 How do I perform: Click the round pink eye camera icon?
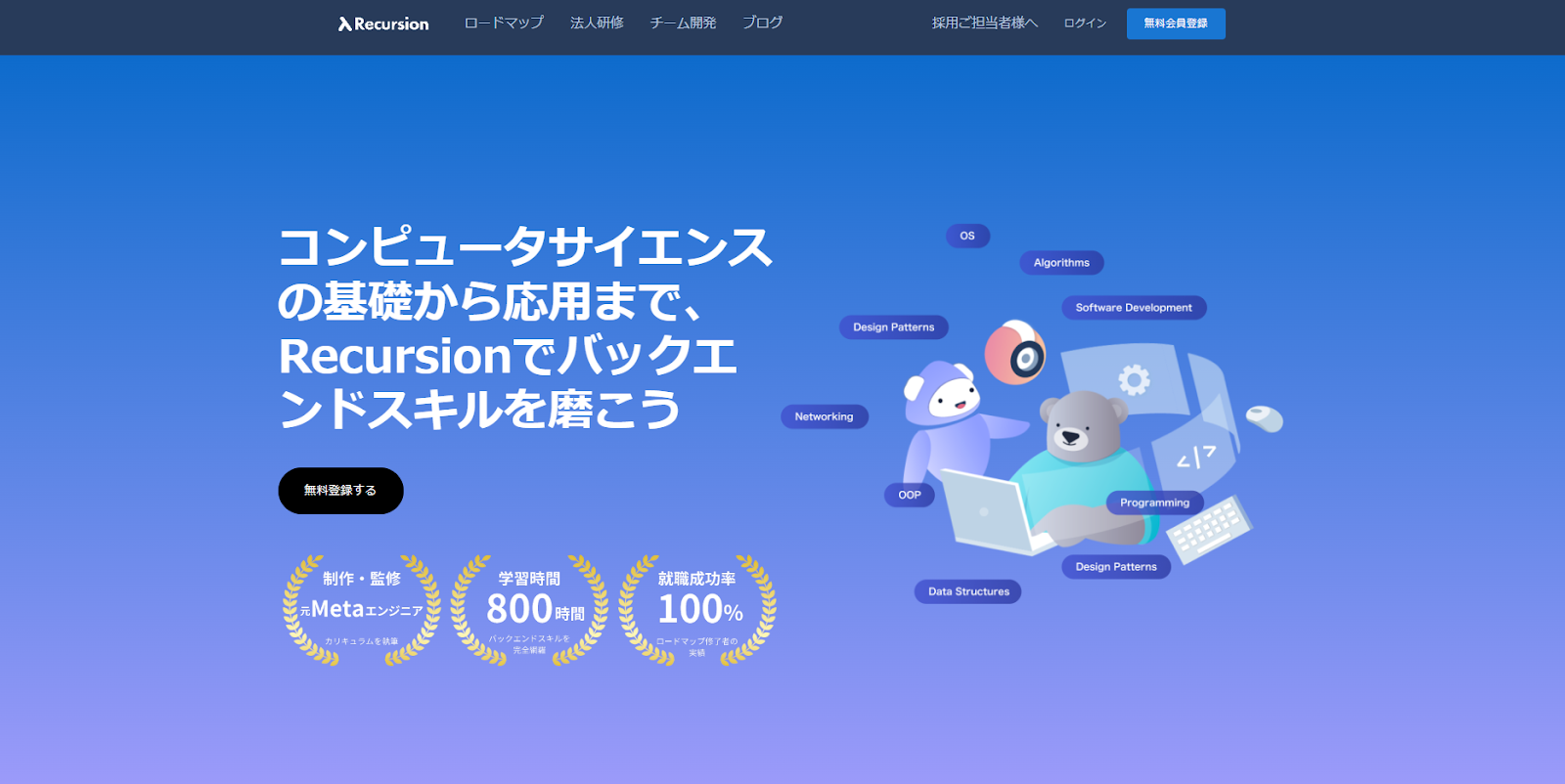[1015, 352]
